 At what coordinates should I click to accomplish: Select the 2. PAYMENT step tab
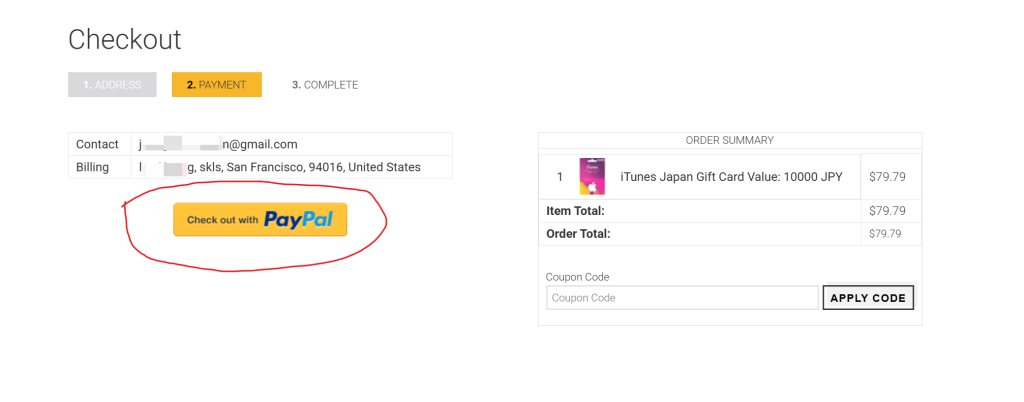[x=217, y=85]
